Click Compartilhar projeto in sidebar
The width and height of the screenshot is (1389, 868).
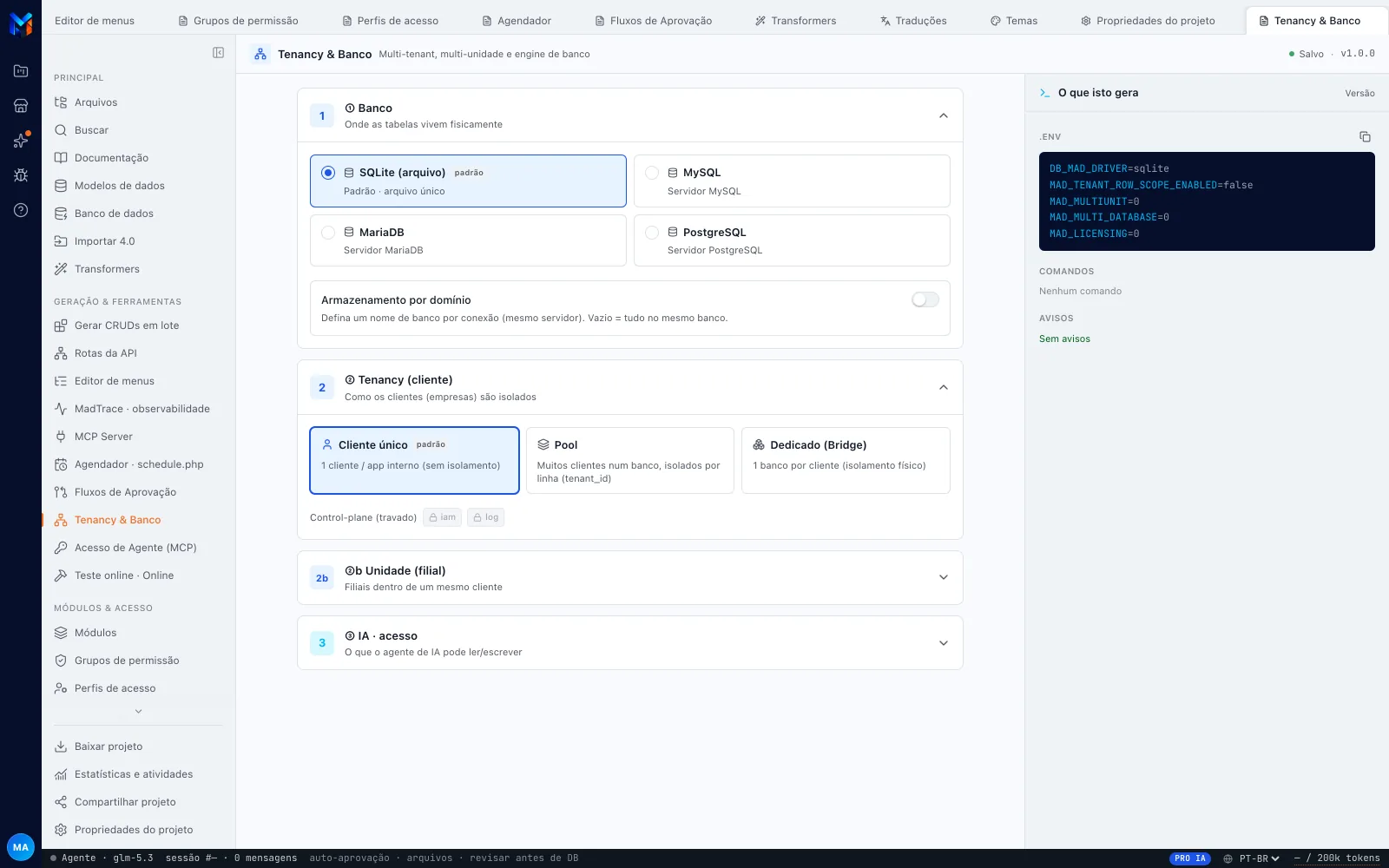138,802
